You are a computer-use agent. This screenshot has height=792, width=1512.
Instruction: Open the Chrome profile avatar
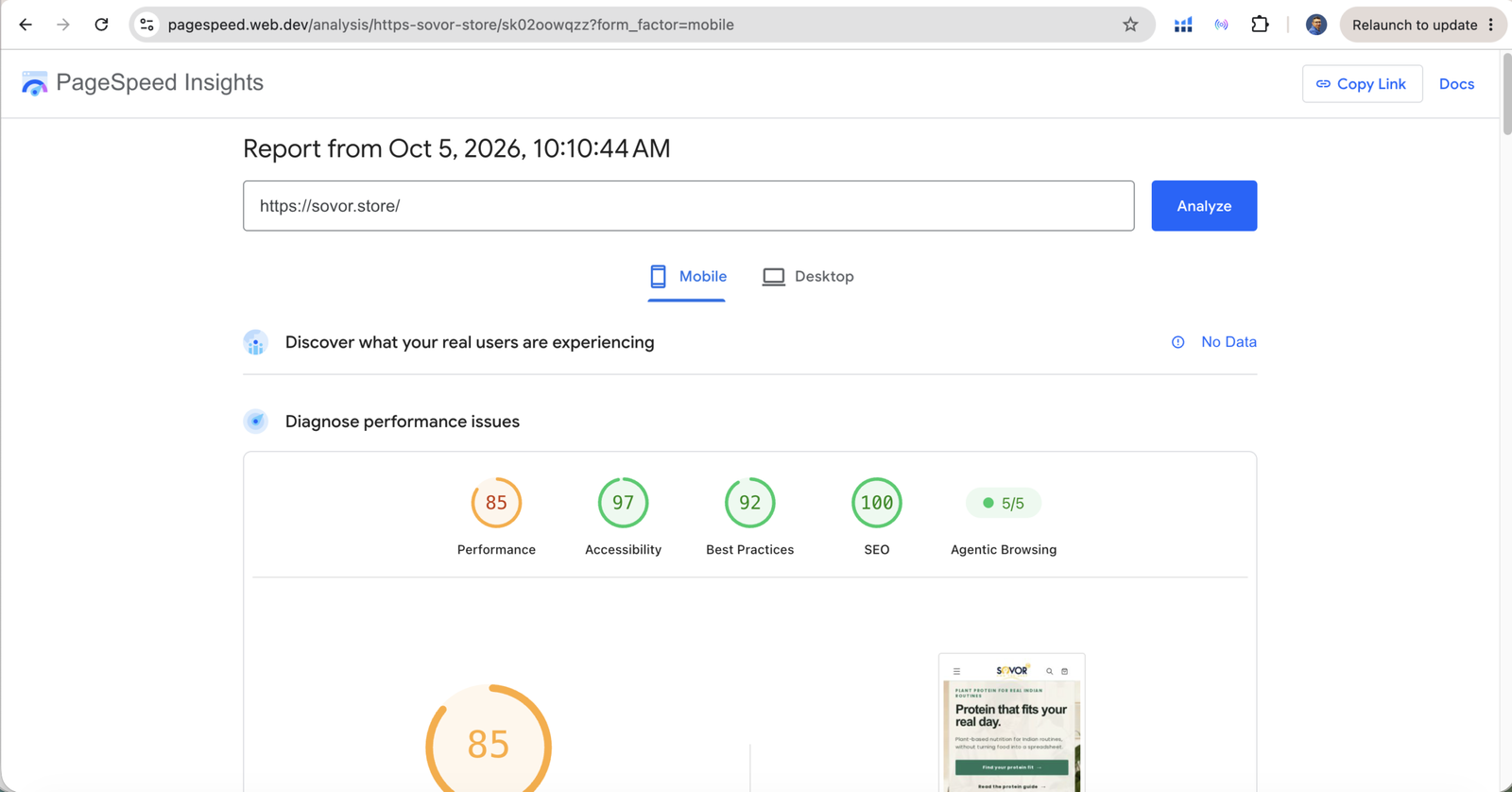coord(1315,25)
